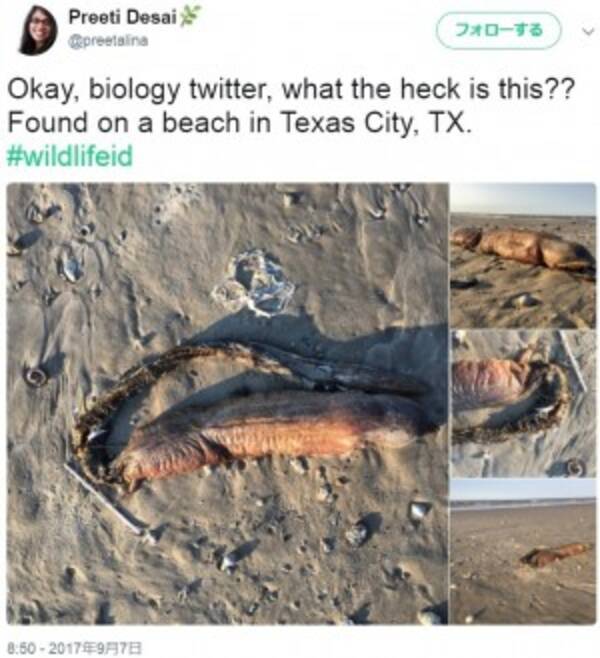The image size is (600, 658).
Task: View the large creature photo on sand
Action: 227,404
